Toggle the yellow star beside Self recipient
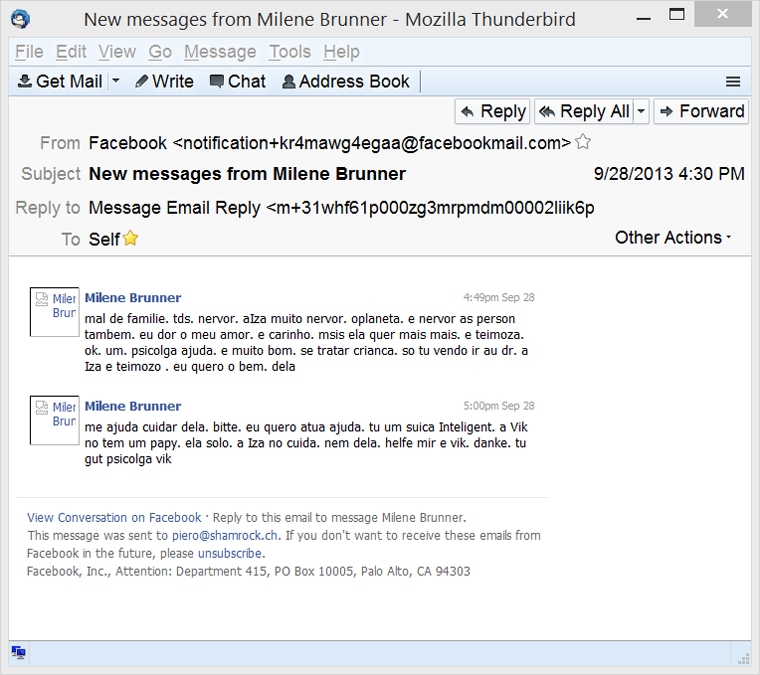The width and height of the screenshot is (760, 675). tap(130, 239)
